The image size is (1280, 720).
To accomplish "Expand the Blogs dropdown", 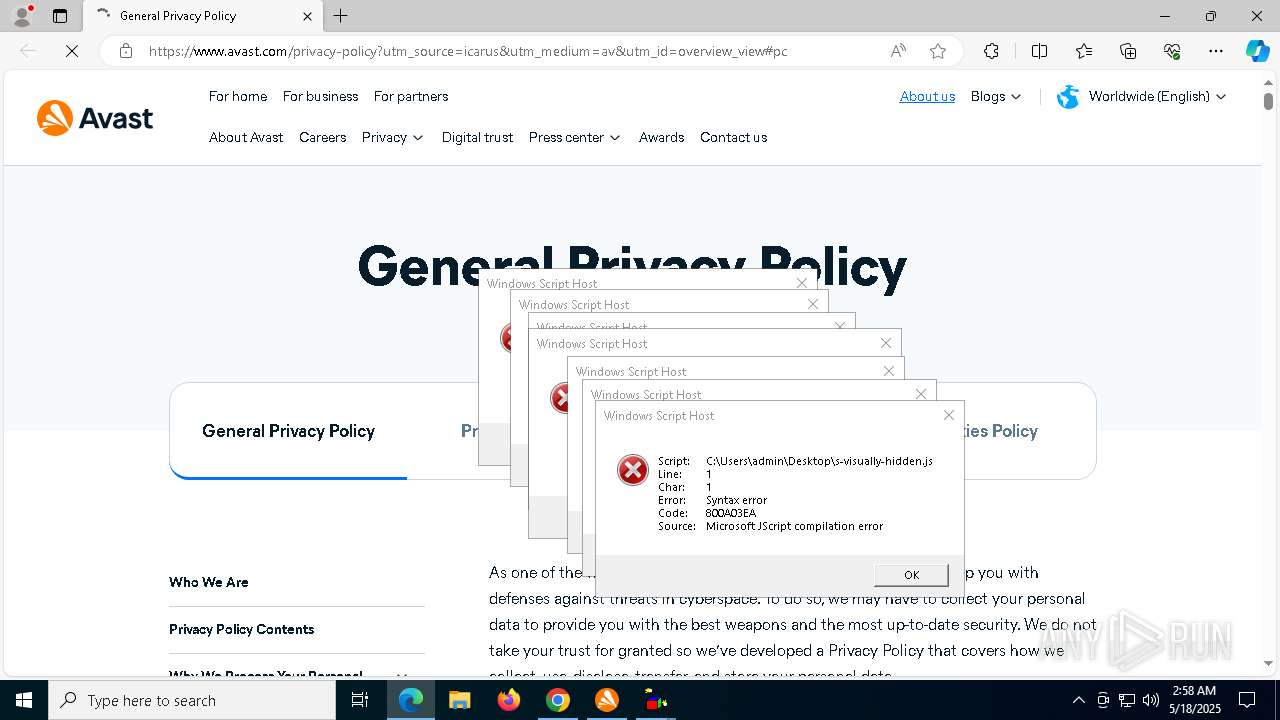I will 996,96.
